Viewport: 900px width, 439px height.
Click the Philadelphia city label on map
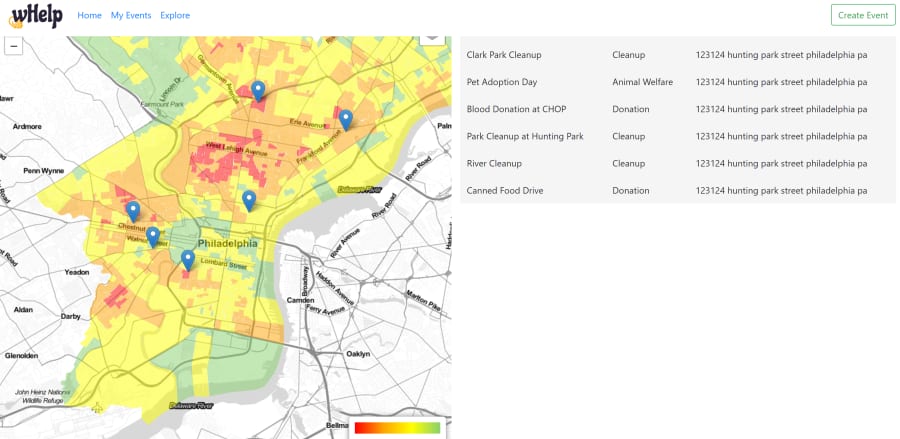228,244
